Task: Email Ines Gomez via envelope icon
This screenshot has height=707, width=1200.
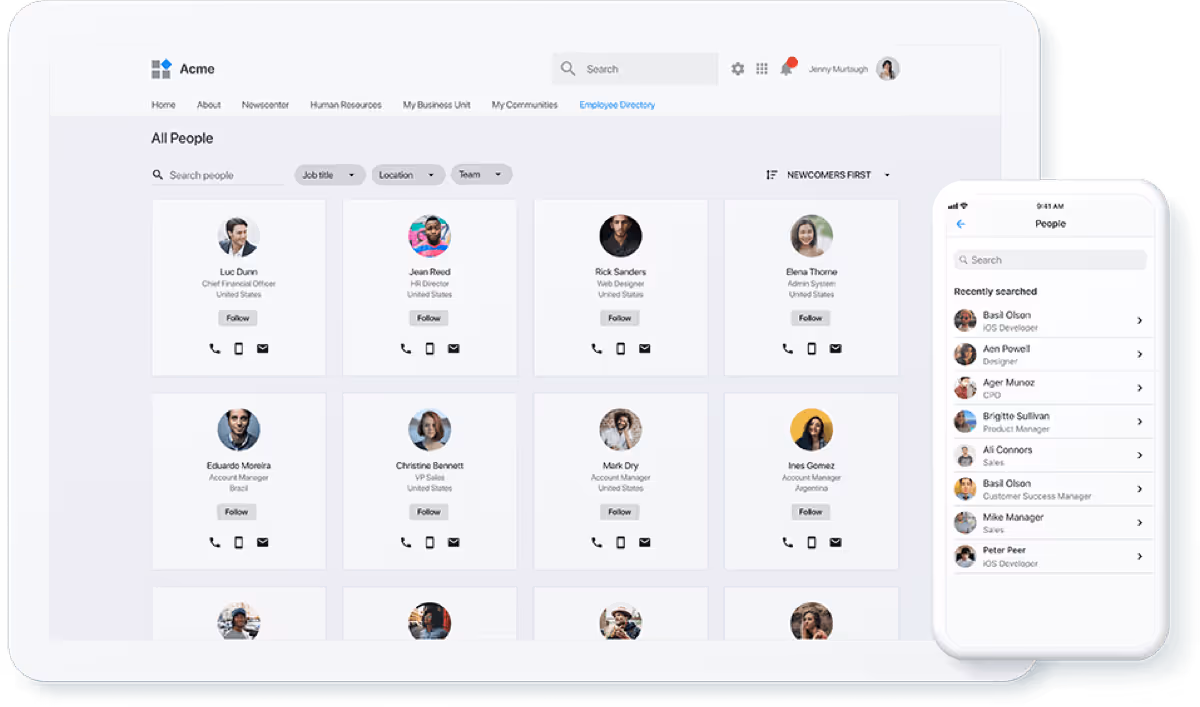Action: pos(836,543)
